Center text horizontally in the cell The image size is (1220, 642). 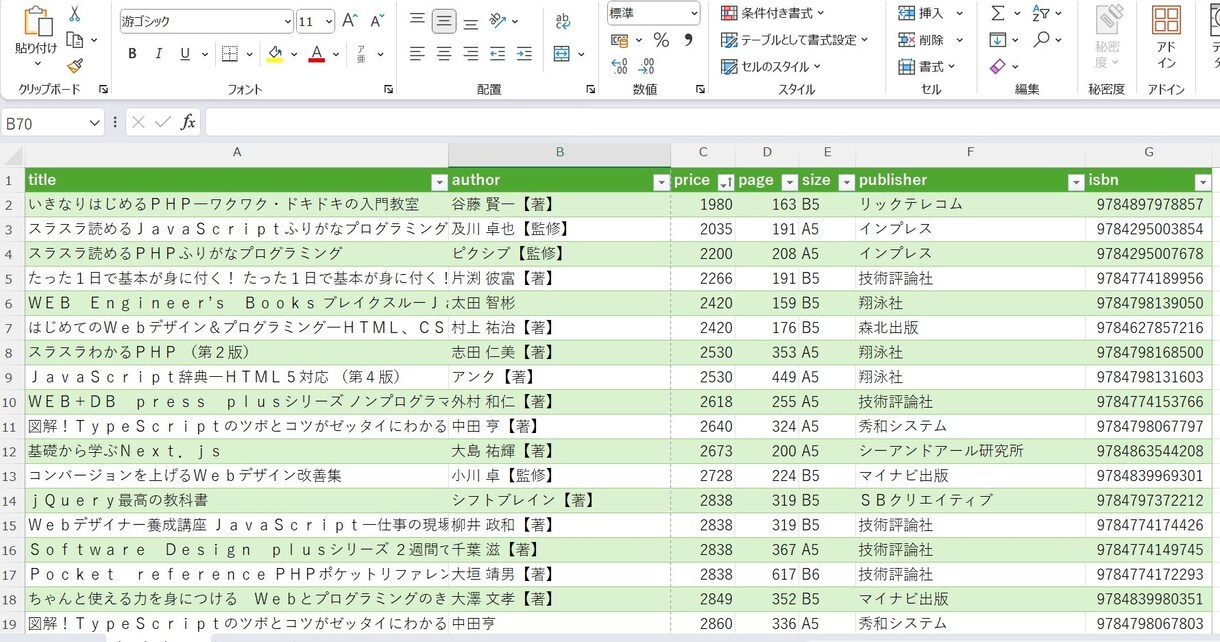click(444, 54)
